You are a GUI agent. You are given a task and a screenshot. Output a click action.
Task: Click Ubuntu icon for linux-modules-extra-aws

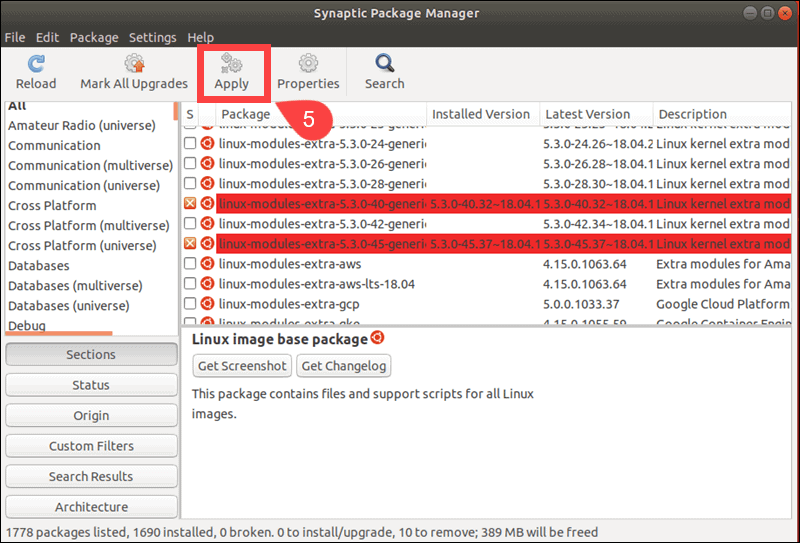coord(207,264)
